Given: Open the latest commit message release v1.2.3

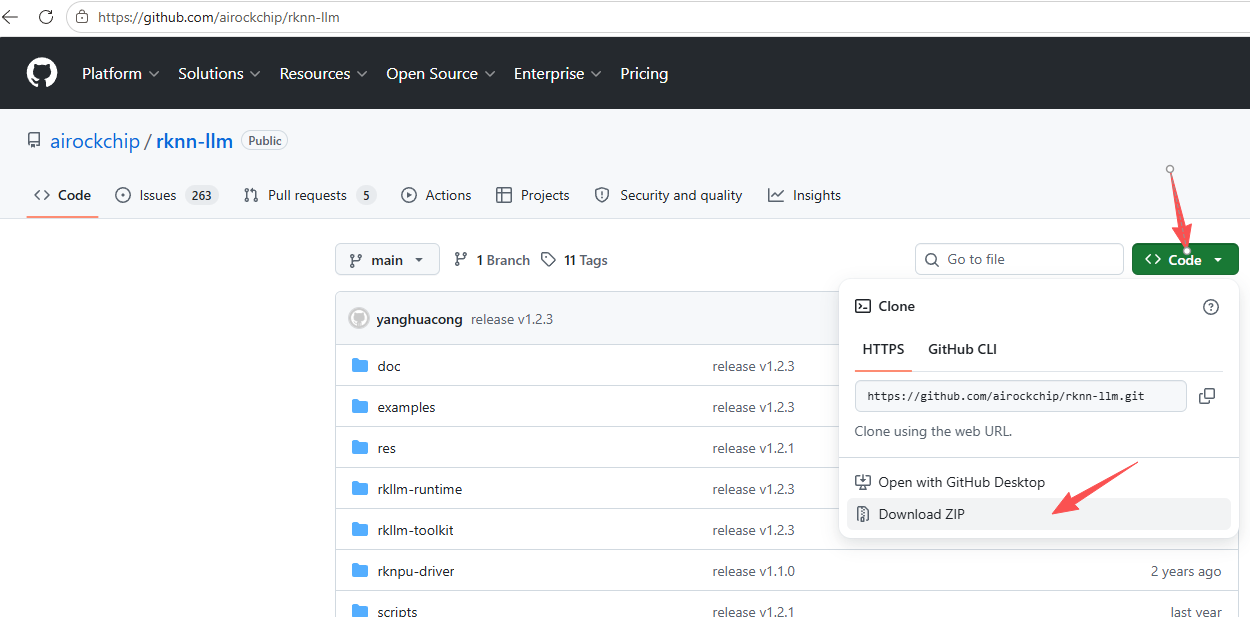Looking at the screenshot, I should (x=512, y=319).
